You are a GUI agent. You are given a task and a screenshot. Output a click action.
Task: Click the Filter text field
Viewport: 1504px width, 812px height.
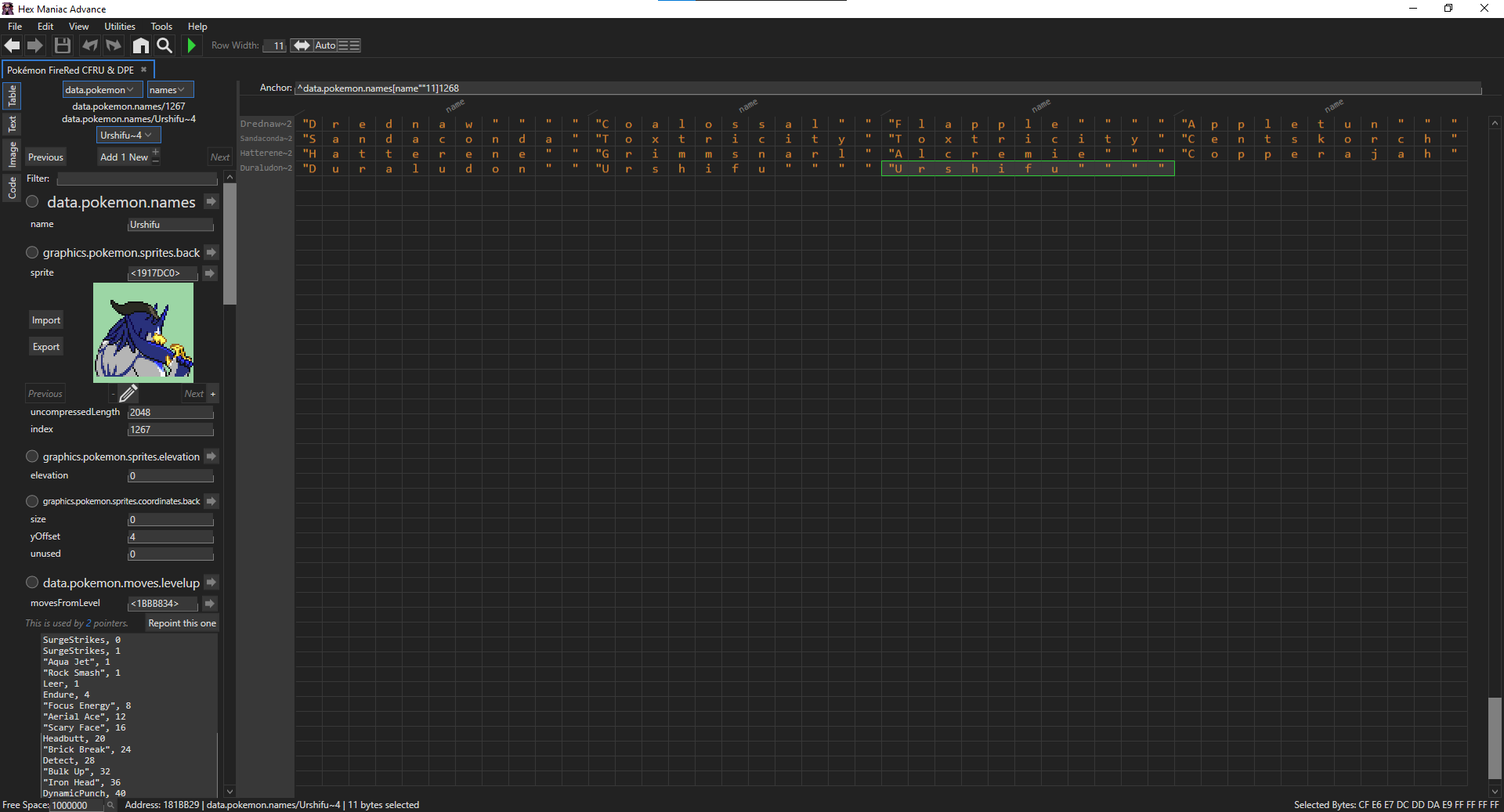[x=137, y=179]
